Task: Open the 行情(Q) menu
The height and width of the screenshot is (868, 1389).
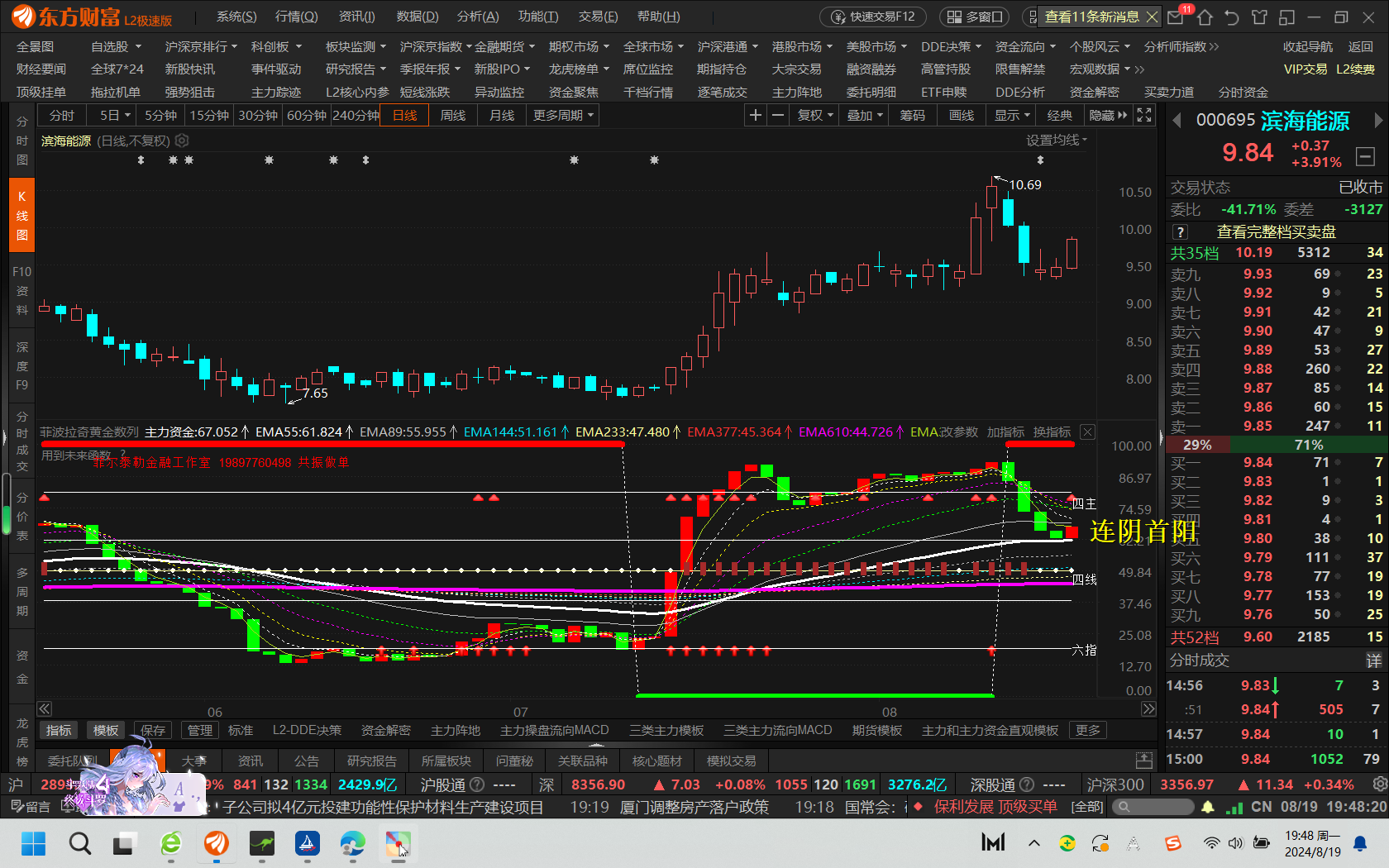Action: [x=296, y=17]
